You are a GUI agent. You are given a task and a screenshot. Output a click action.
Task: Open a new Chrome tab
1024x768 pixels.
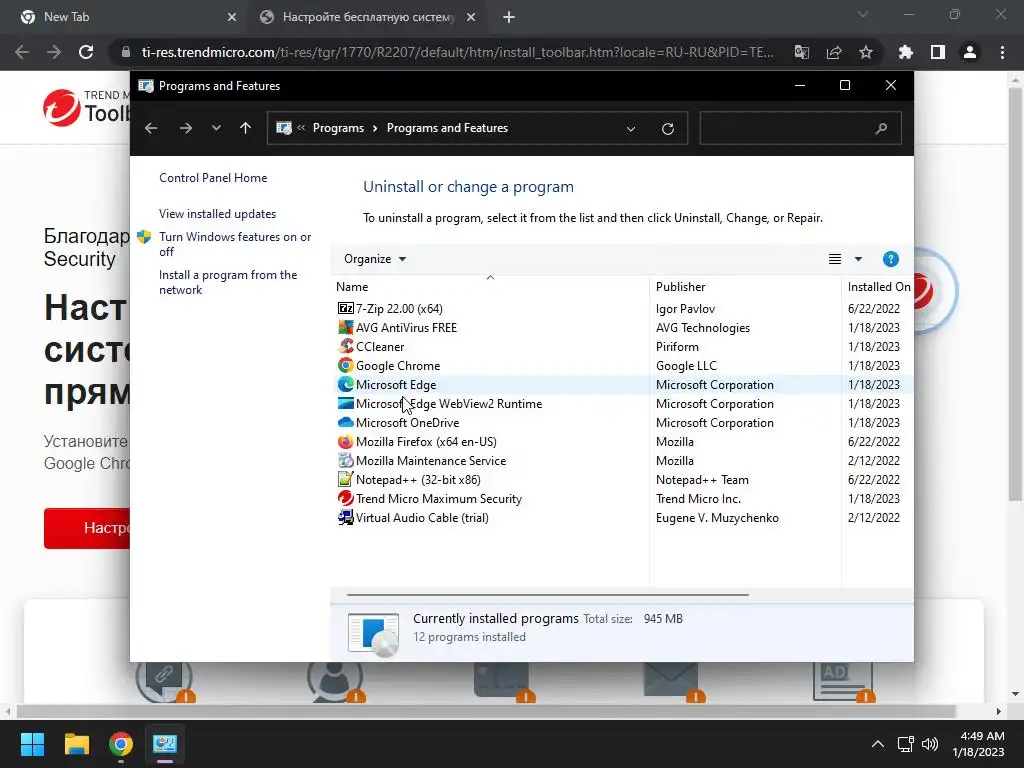click(x=509, y=17)
